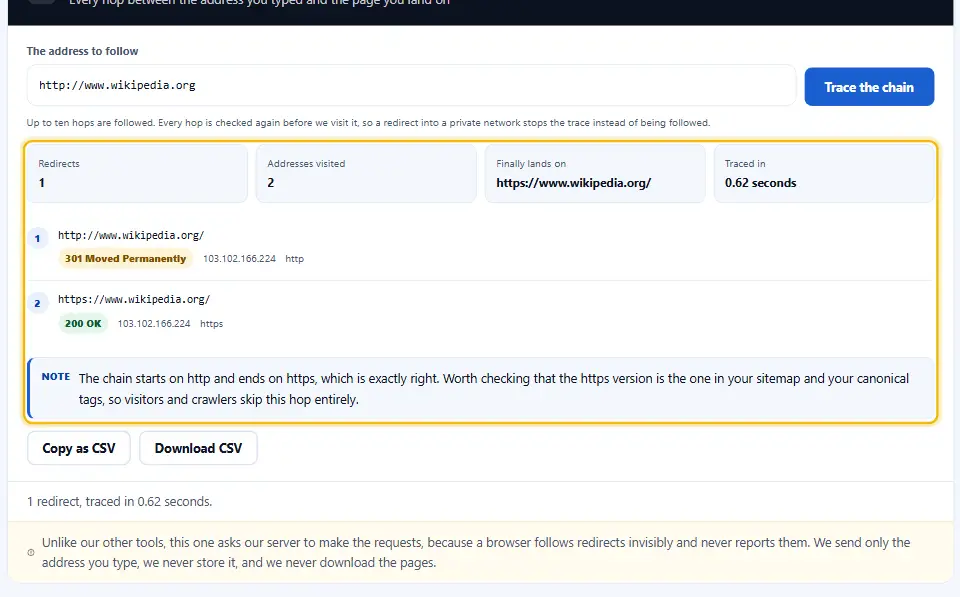Click the https protocol label on hop 2

[x=211, y=323]
